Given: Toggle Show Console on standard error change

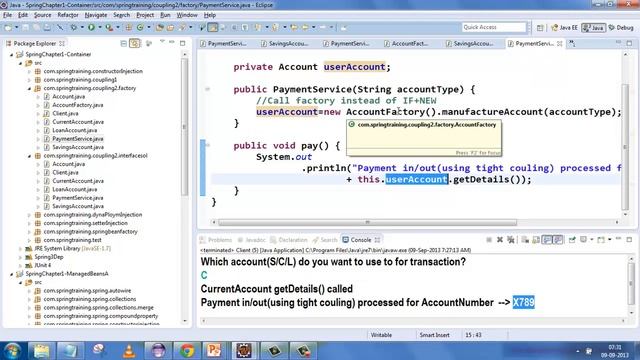Looking at the screenshot, I should (558, 240).
